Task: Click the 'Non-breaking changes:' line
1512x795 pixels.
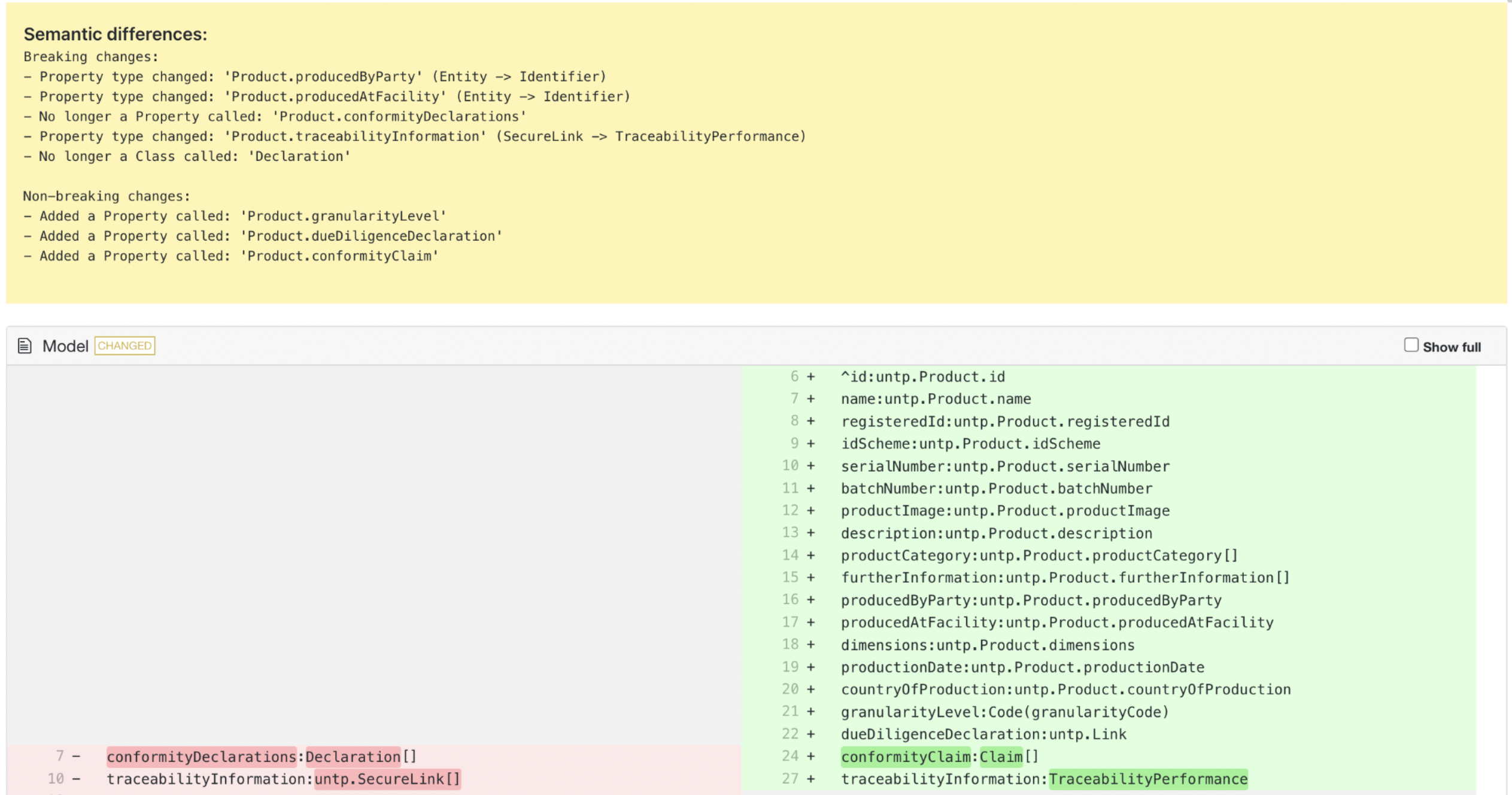Action: click(x=107, y=196)
